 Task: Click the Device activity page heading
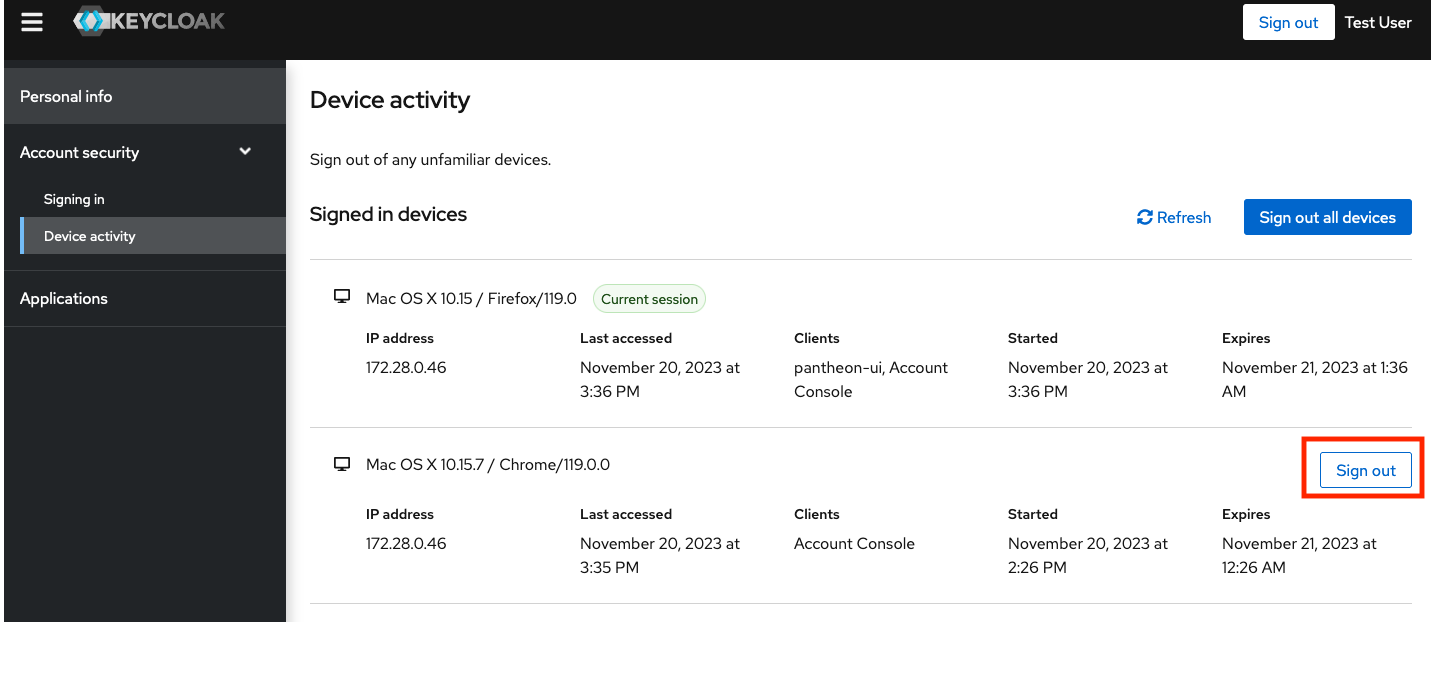tap(390, 100)
